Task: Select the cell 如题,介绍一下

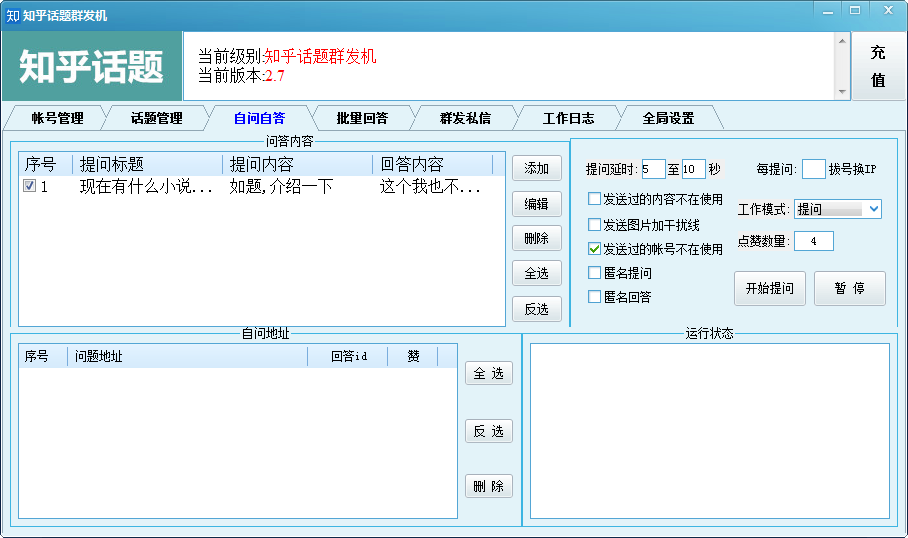Action: (281, 186)
